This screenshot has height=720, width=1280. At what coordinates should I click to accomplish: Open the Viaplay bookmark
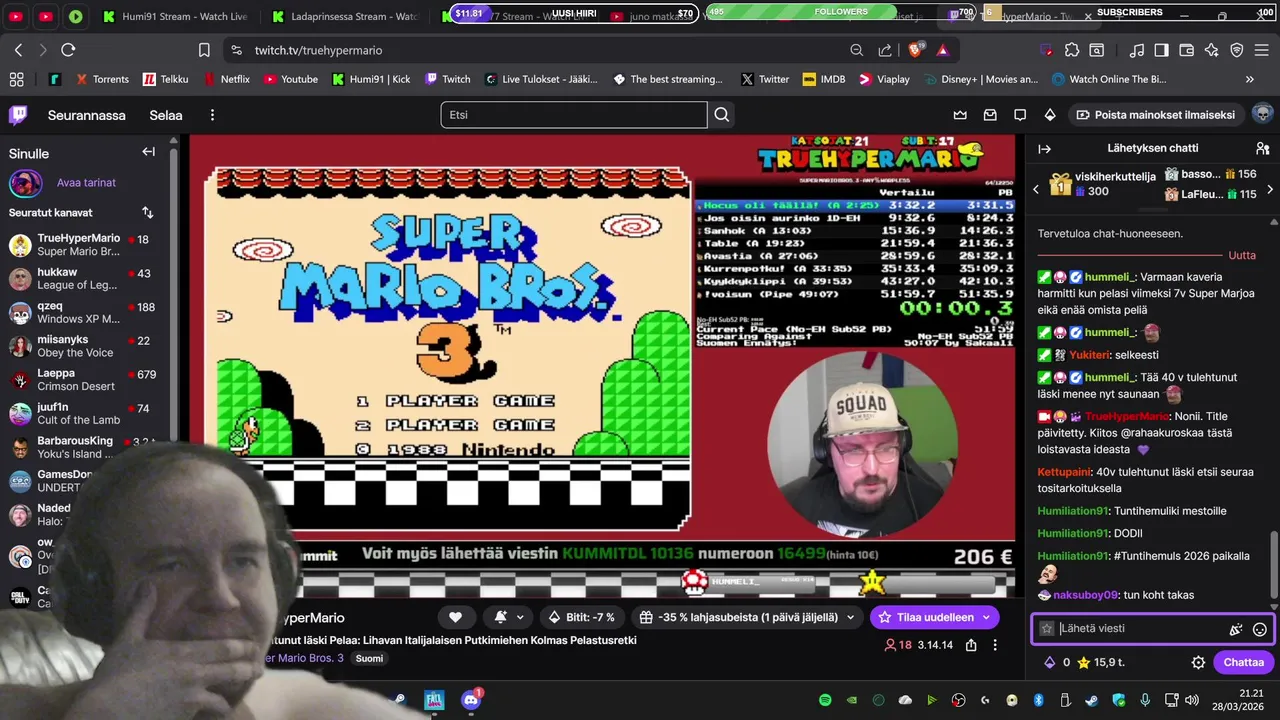pyautogui.click(x=884, y=79)
